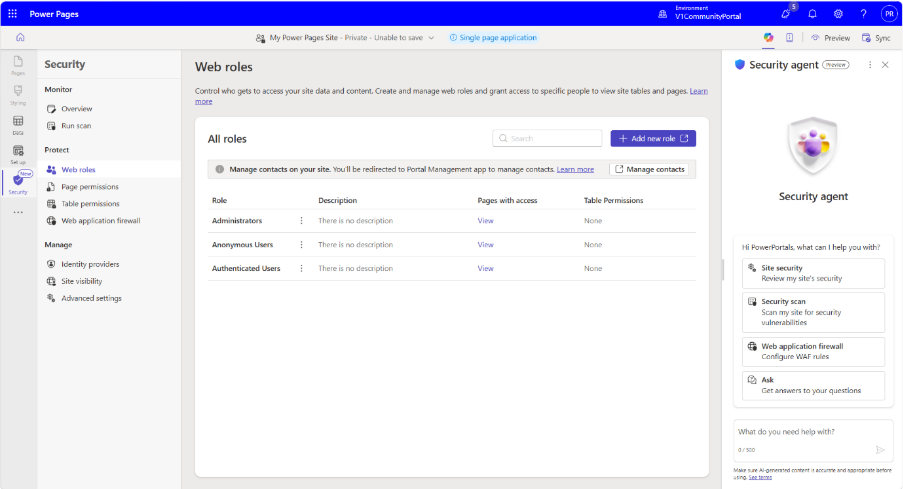Click the info icon in Manage contacts banner
Screen dimensions: 903x489
[x=219, y=169]
